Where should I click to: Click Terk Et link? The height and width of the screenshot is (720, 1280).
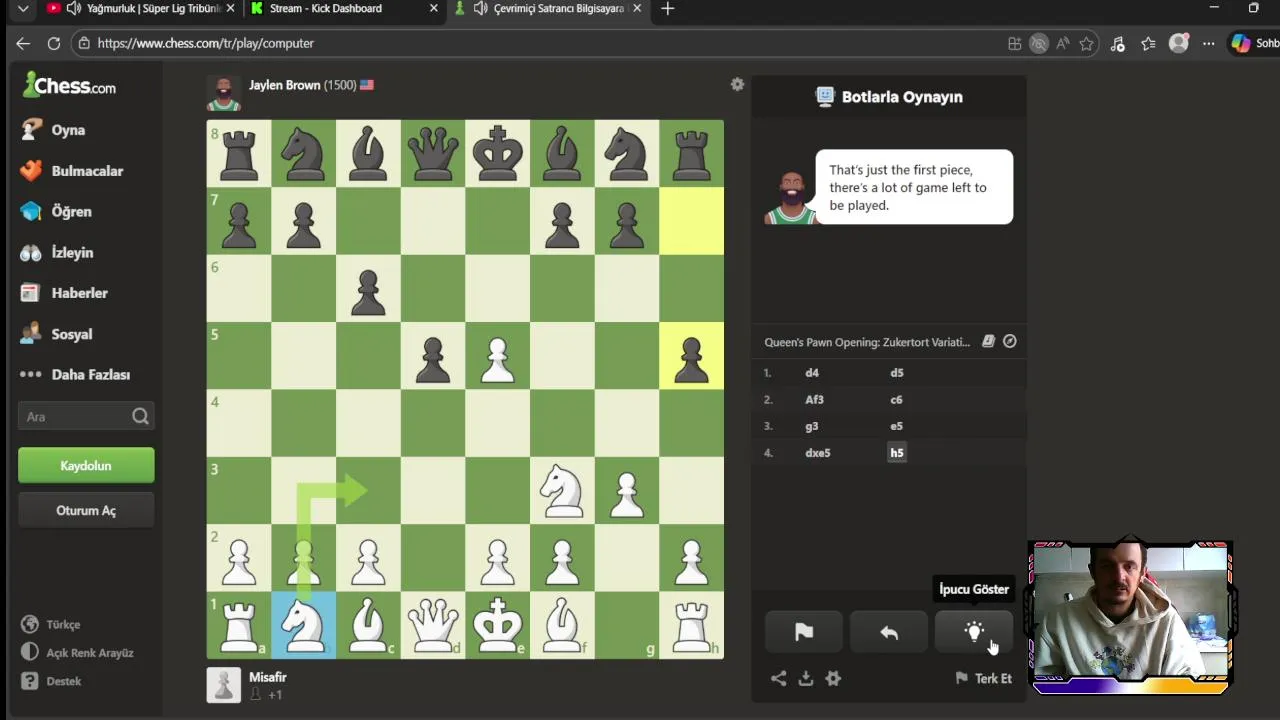[x=983, y=678]
